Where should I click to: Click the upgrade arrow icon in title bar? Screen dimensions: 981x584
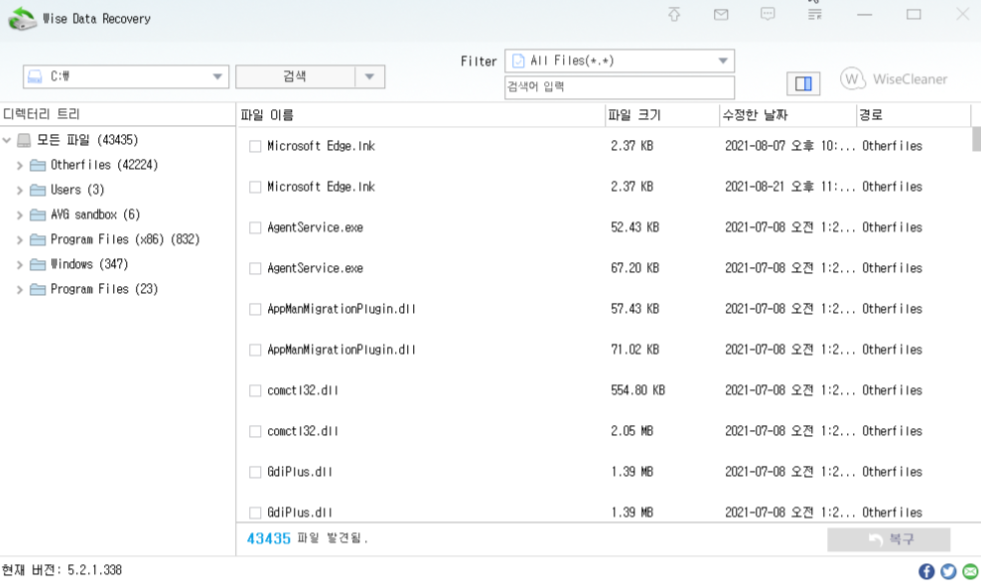point(674,14)
